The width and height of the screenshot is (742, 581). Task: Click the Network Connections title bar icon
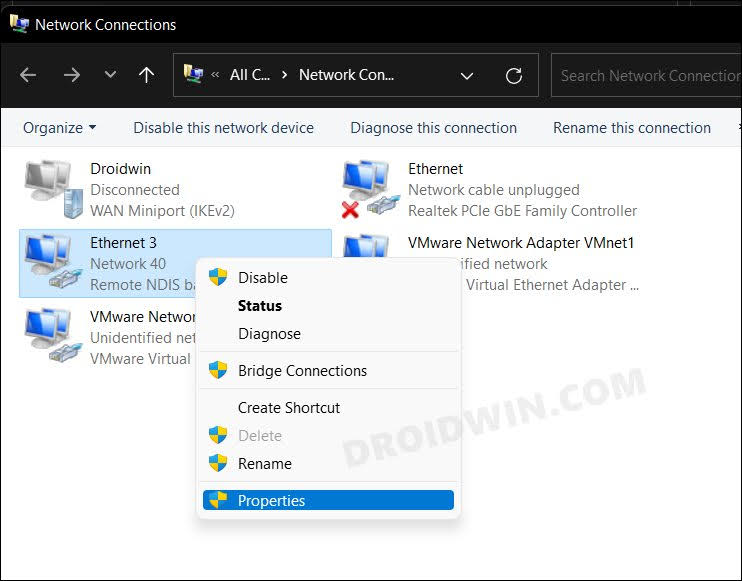19,24
